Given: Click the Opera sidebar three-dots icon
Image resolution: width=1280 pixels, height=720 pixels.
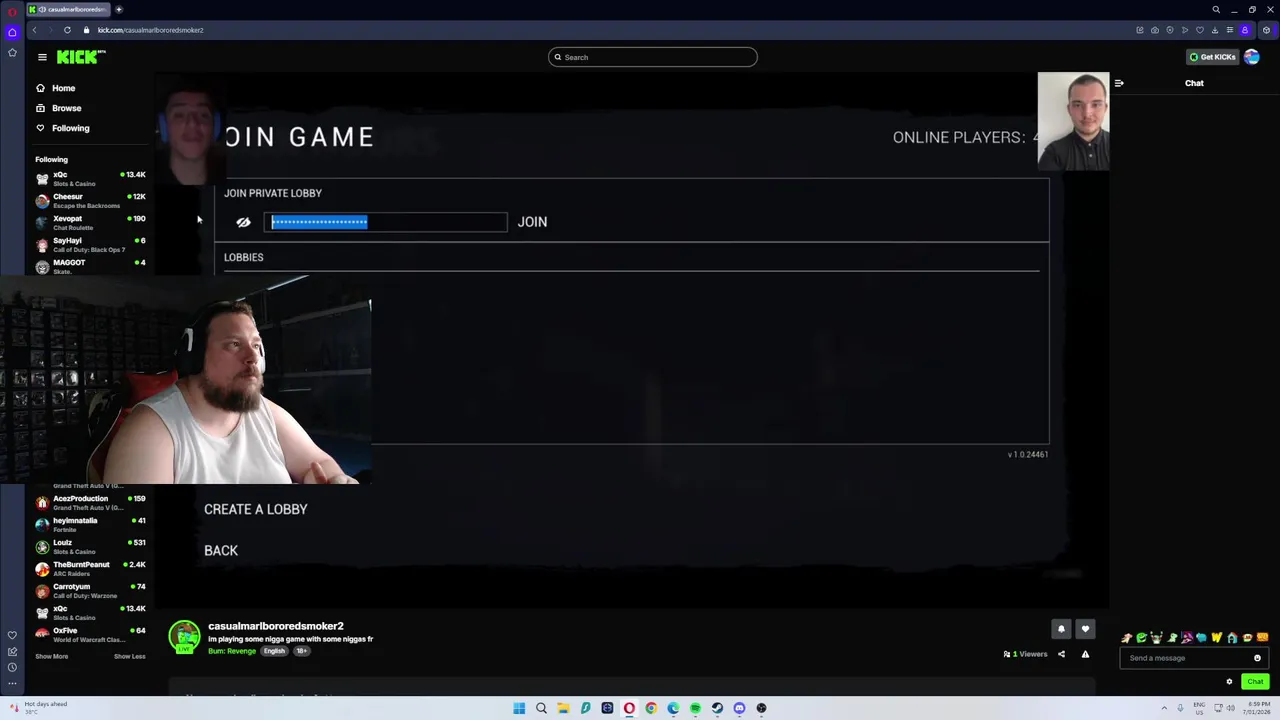Looking at the screenshot, I should 12,683.
